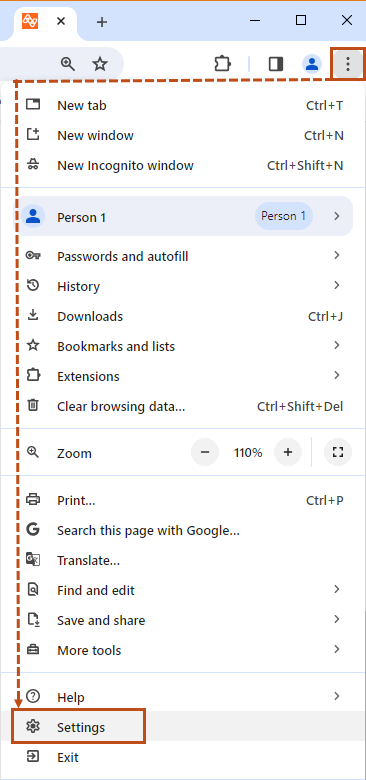
Task: Close the current browser tab
Action: point(61,21)
